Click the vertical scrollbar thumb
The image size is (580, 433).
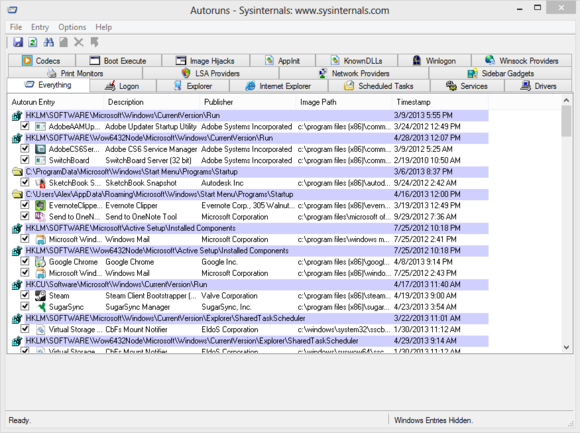coord(566,121)
